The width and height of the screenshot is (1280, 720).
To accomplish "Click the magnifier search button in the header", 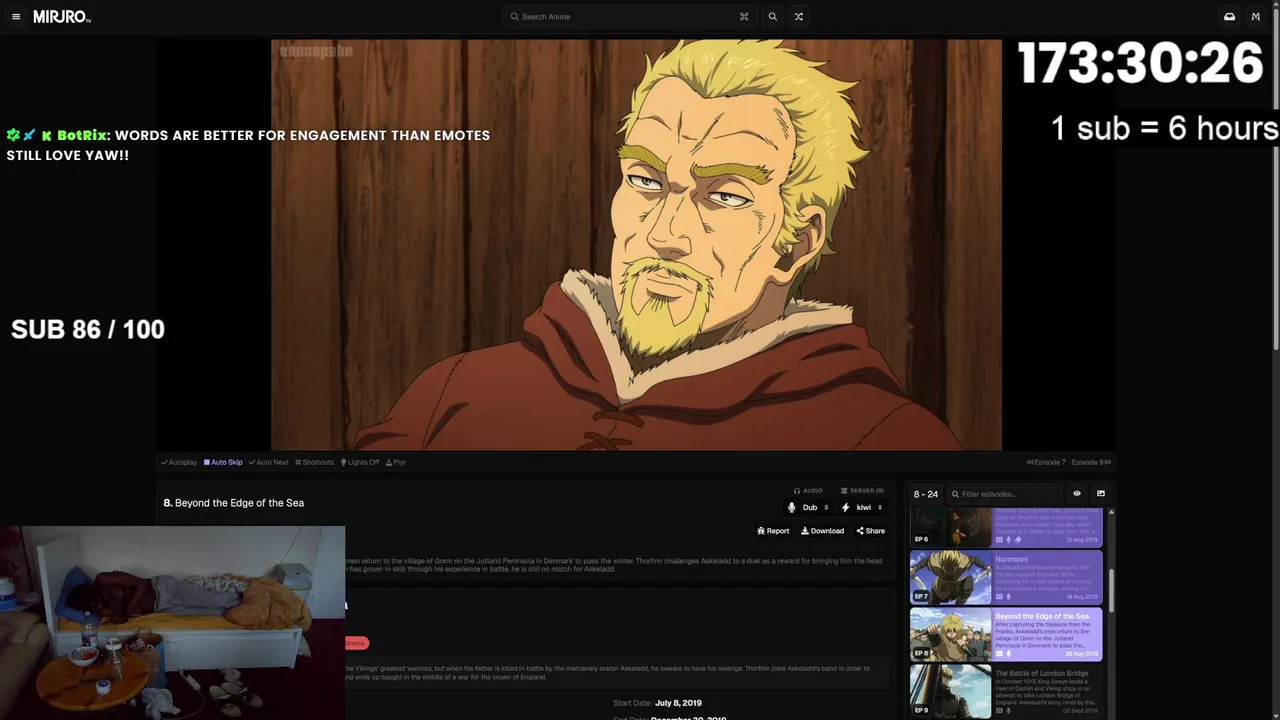I will coord(772,17).
